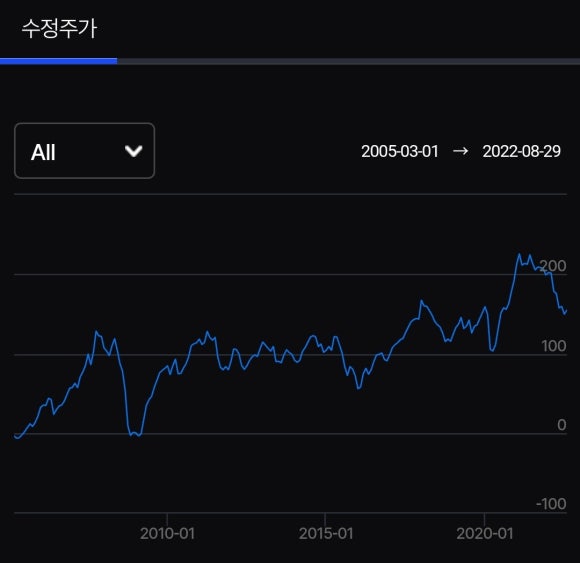Image resolution: width=580 pixels, height=563 pixels.
Task: Click the chart line's 2009 trough near zero
Action: pyautogui.click(x=135, y=434)
